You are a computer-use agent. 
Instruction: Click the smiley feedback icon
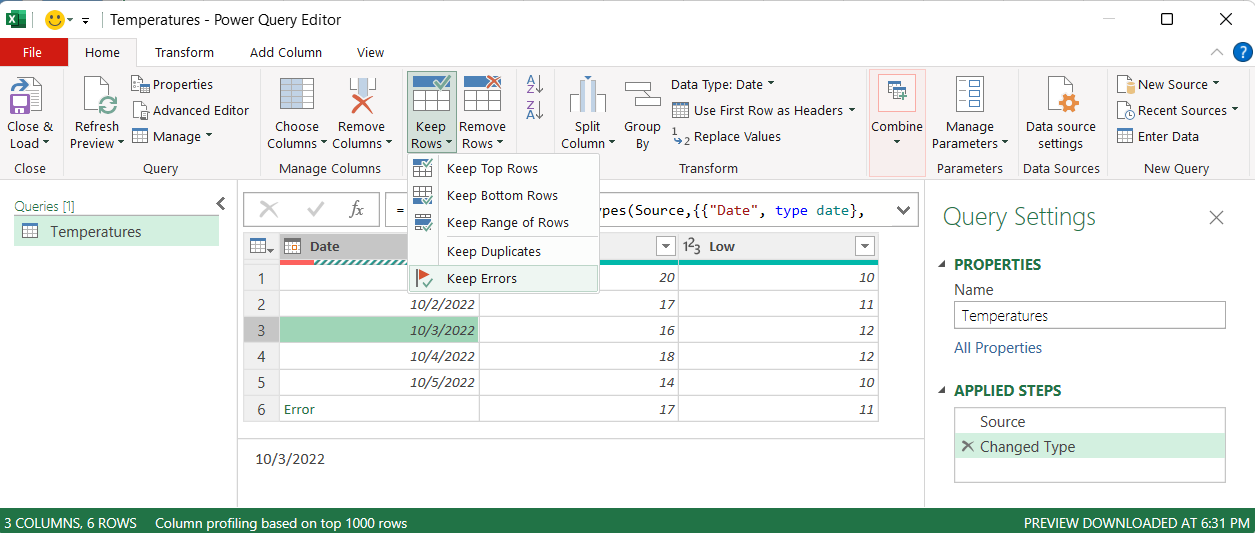(55, 19)
